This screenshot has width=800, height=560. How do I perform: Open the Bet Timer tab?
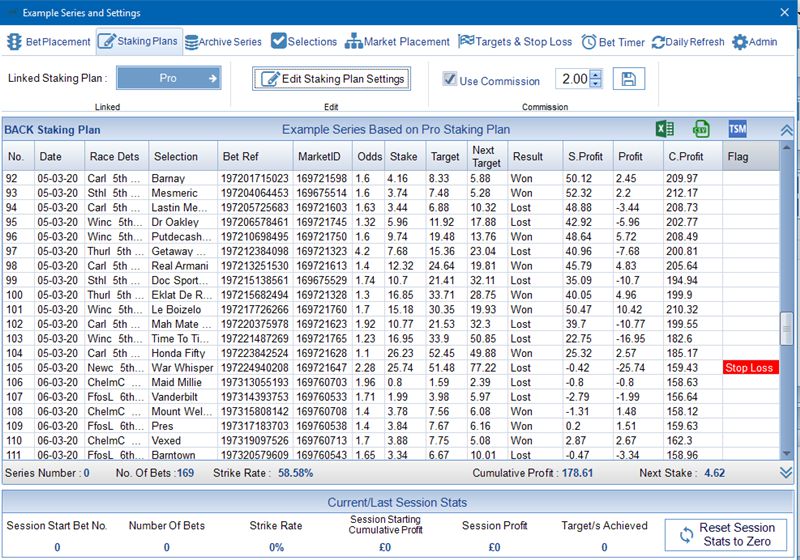pyautogui.click(x=613, y=42)
